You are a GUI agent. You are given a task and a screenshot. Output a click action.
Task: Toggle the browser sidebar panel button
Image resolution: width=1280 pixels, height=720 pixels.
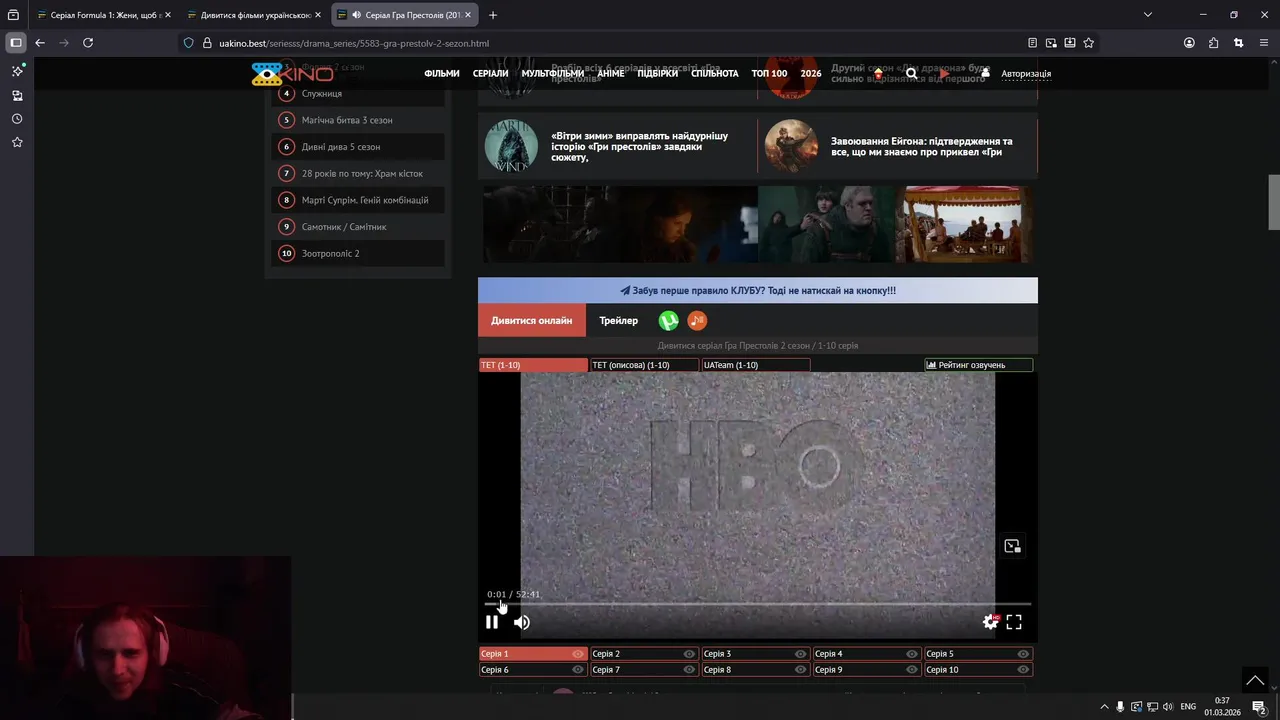[x=15, y=43]
